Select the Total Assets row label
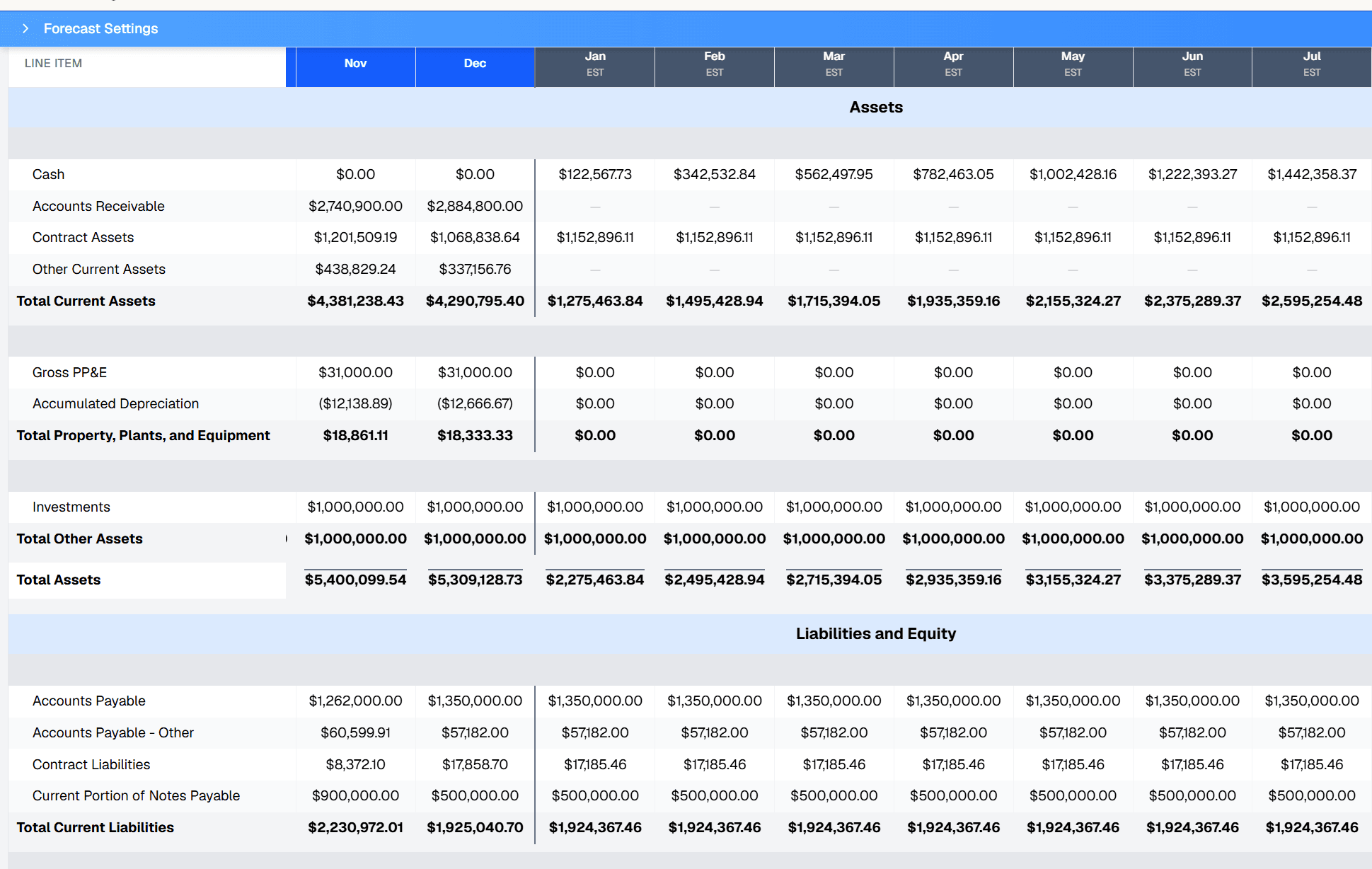Viewport: 1372px width, 869px height. [x=58, y=580]
